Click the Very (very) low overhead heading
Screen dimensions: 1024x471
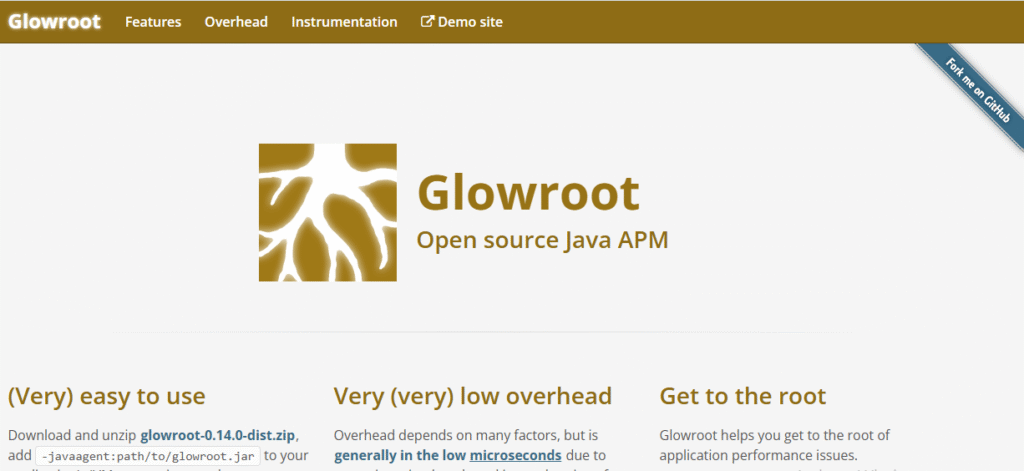click(x=472, y=396)
